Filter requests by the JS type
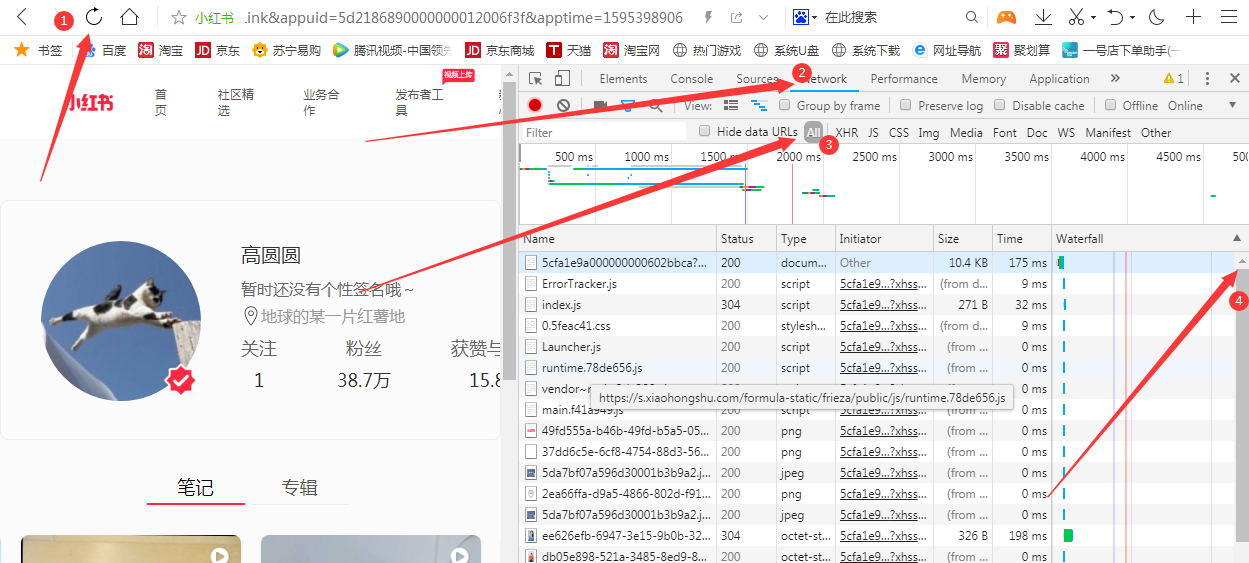This screenshot has width=1249, height=563. [873, 132]
